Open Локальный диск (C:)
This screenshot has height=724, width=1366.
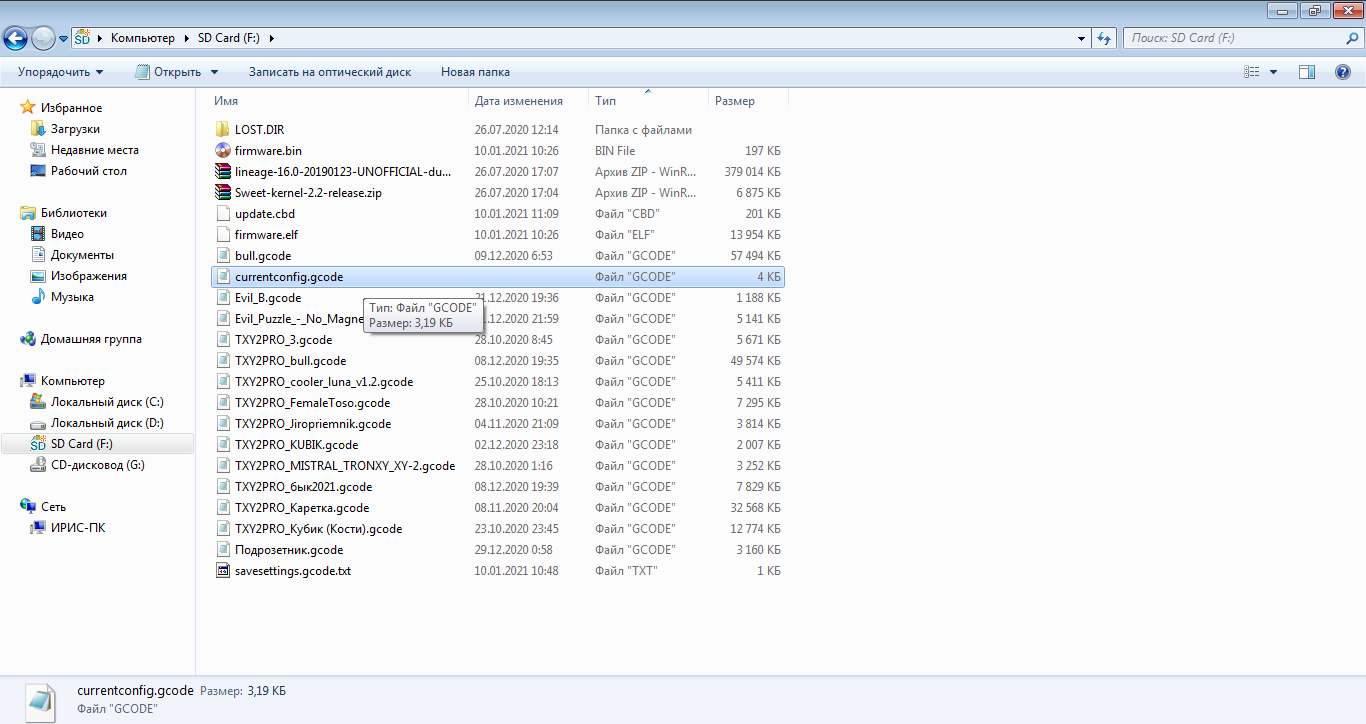click(x=107, y=402)
